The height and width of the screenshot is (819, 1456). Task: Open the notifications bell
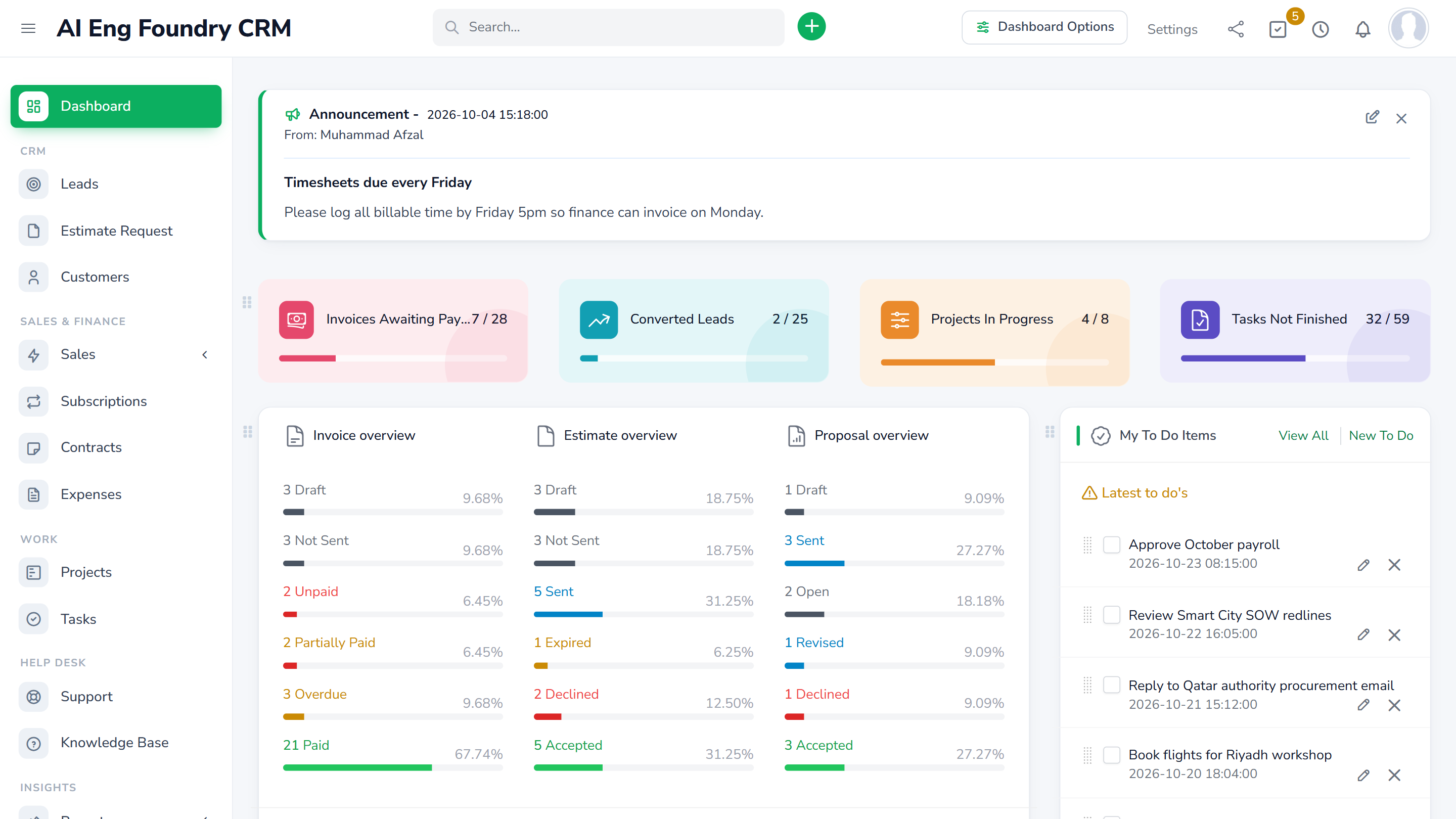(x=1363, y=29)
